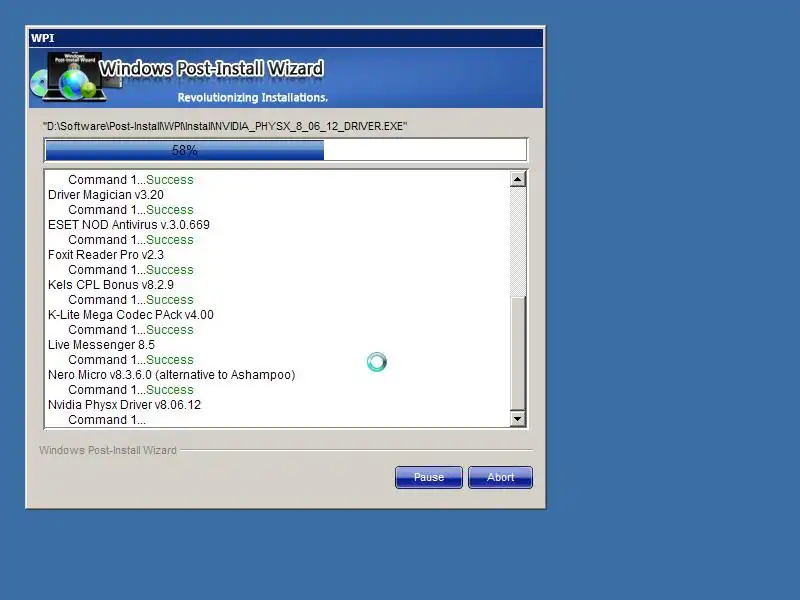This screenshot has height=600, width=800.
Task: Abort the installation
Action: click(500, 477)
